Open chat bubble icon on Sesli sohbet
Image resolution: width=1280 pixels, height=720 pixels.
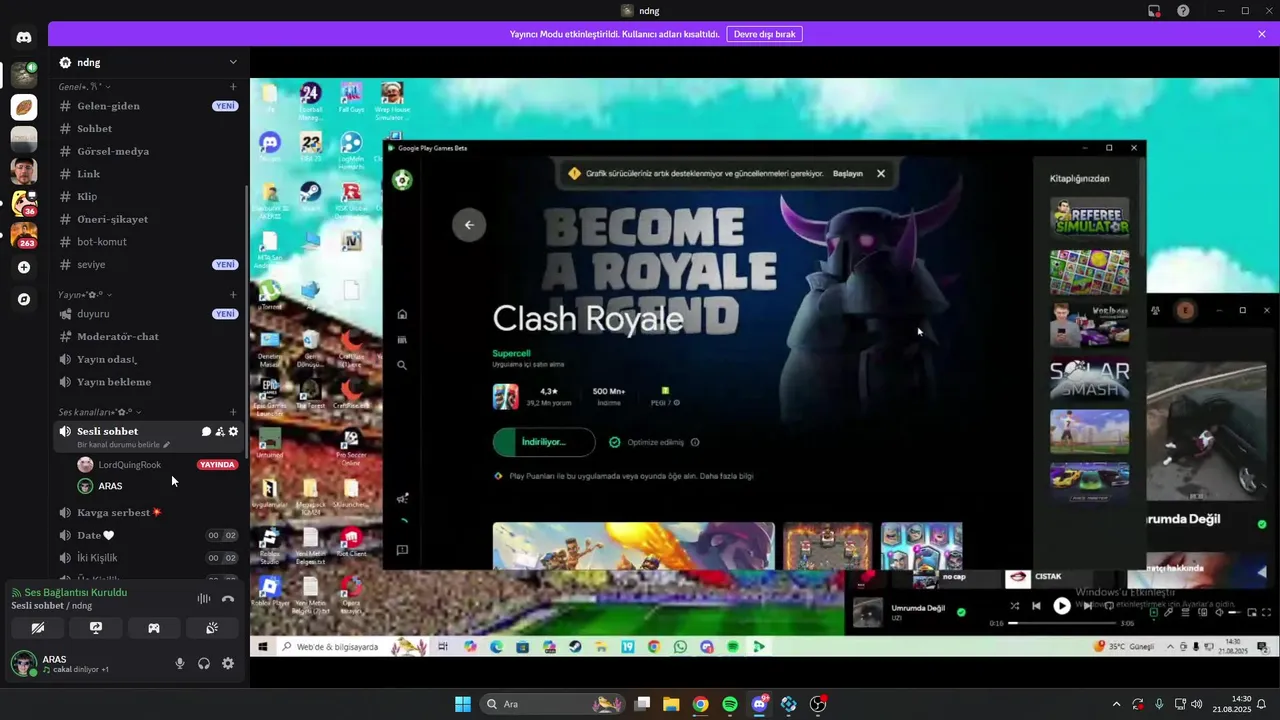click(206, 432)
